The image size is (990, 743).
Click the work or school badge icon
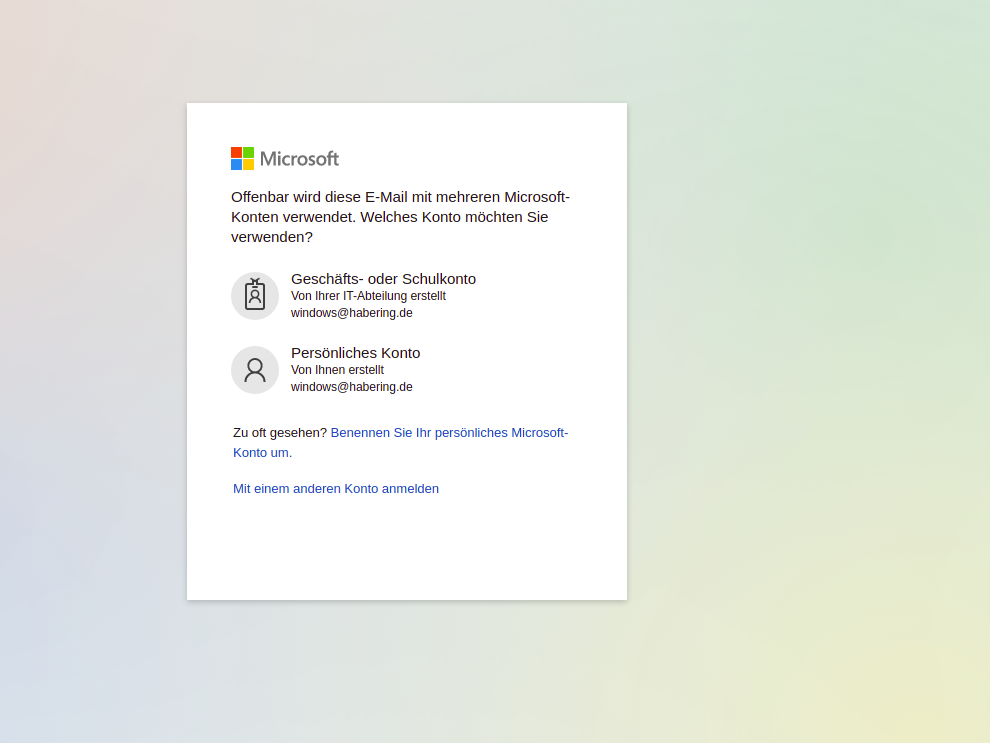pos(254,296)
